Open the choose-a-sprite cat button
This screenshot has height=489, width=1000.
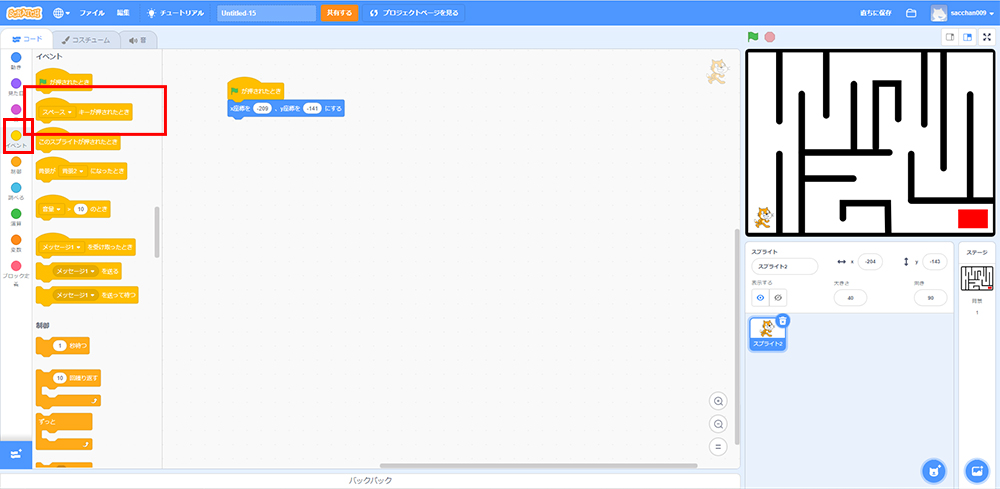[932, 470]
